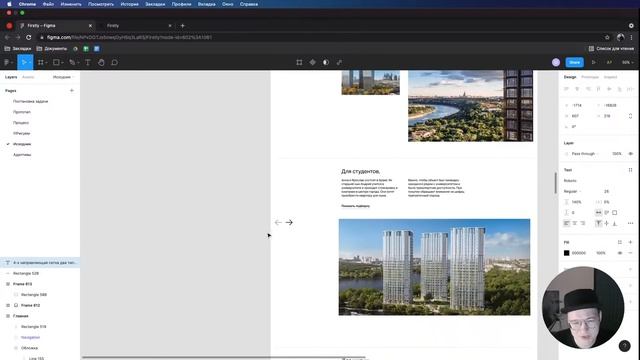Click the Create link icon in the center toolbar
This screenshot has height=360, width=640.
339,62
